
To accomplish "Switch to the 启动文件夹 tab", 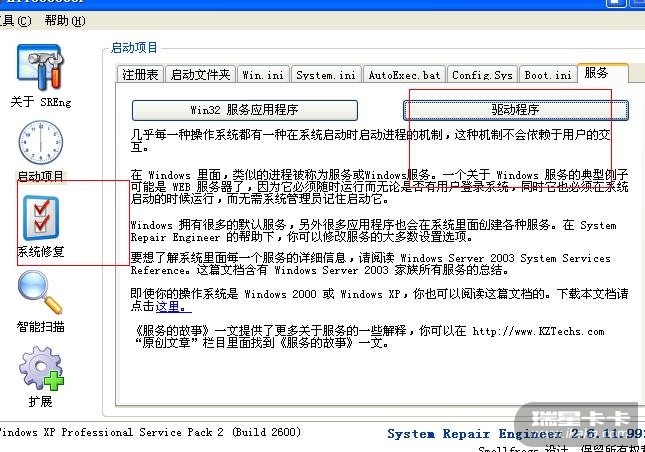I will coord(200,74).
